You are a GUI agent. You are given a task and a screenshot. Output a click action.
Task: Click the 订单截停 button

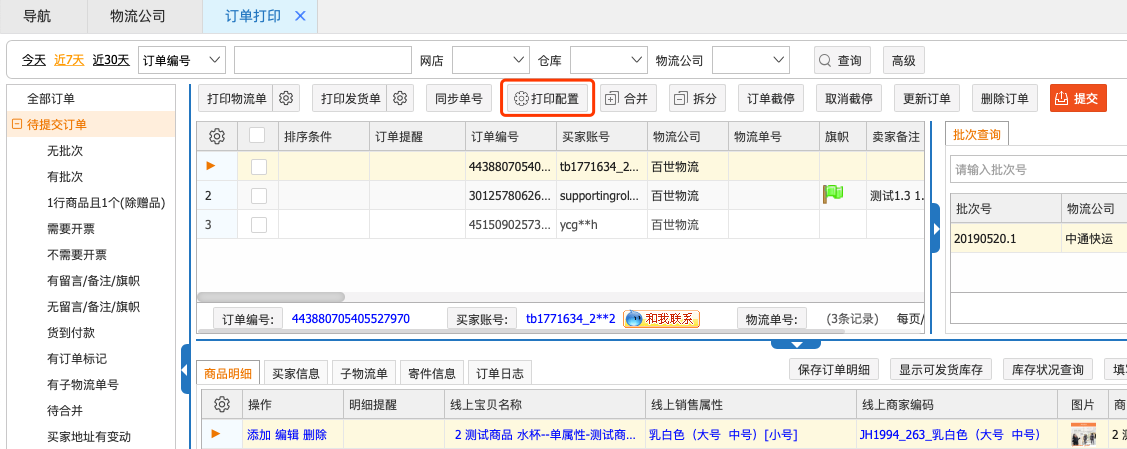coord(770,98)
